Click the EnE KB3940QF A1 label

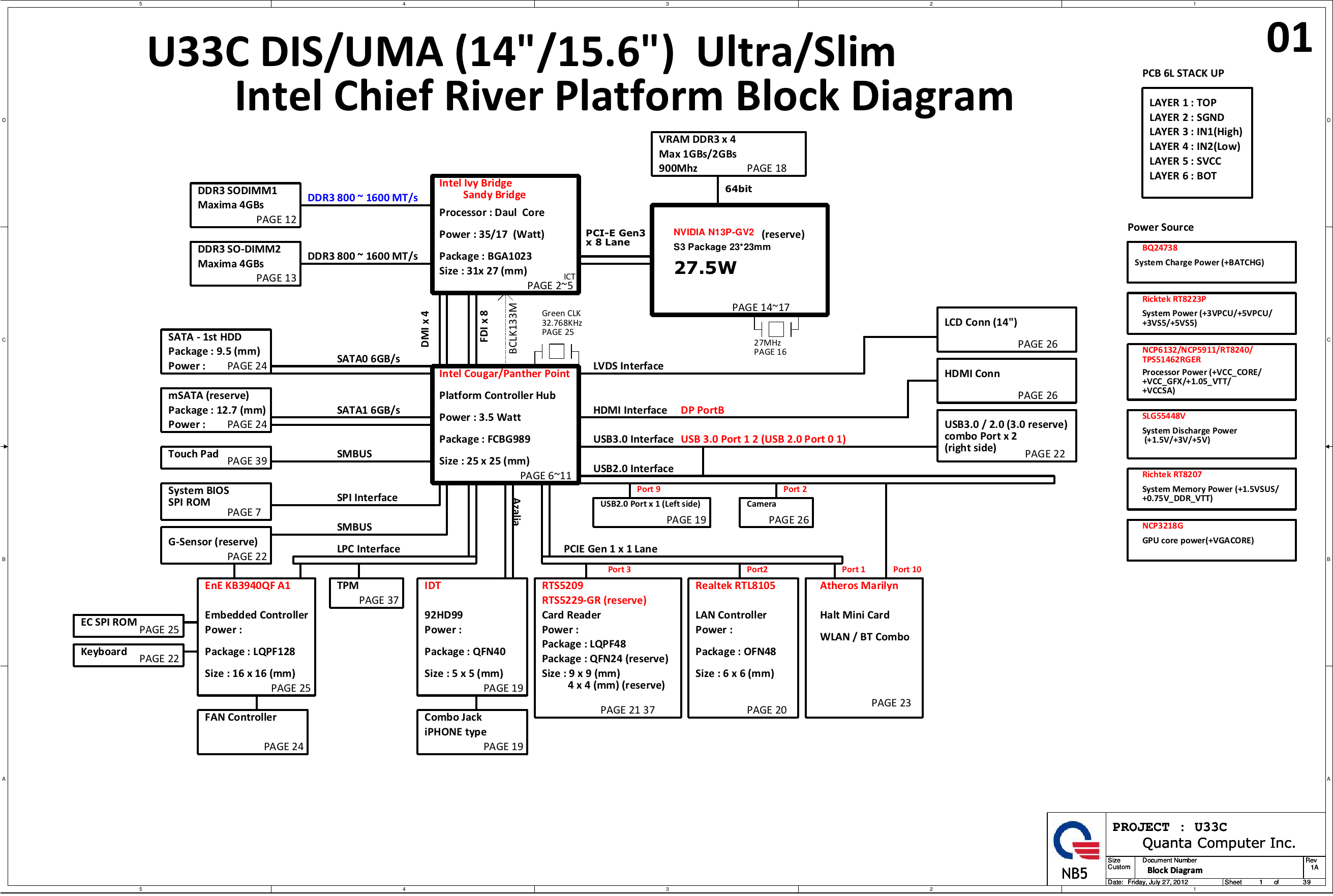(248, 585)
